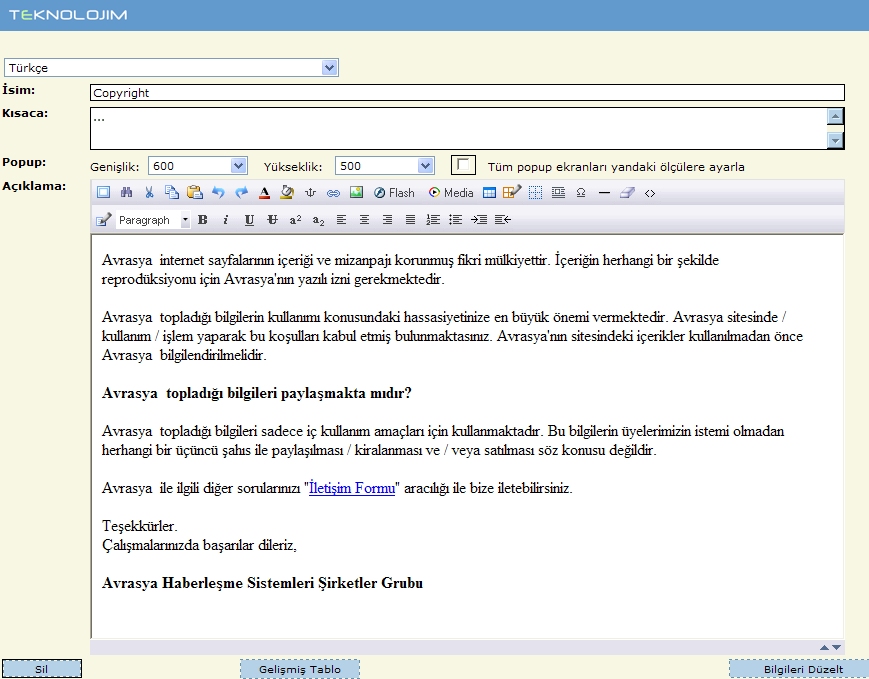Align text left
The height and width of the screenshot is (679, 869).
pyautogui.click(x=341, y=219)
